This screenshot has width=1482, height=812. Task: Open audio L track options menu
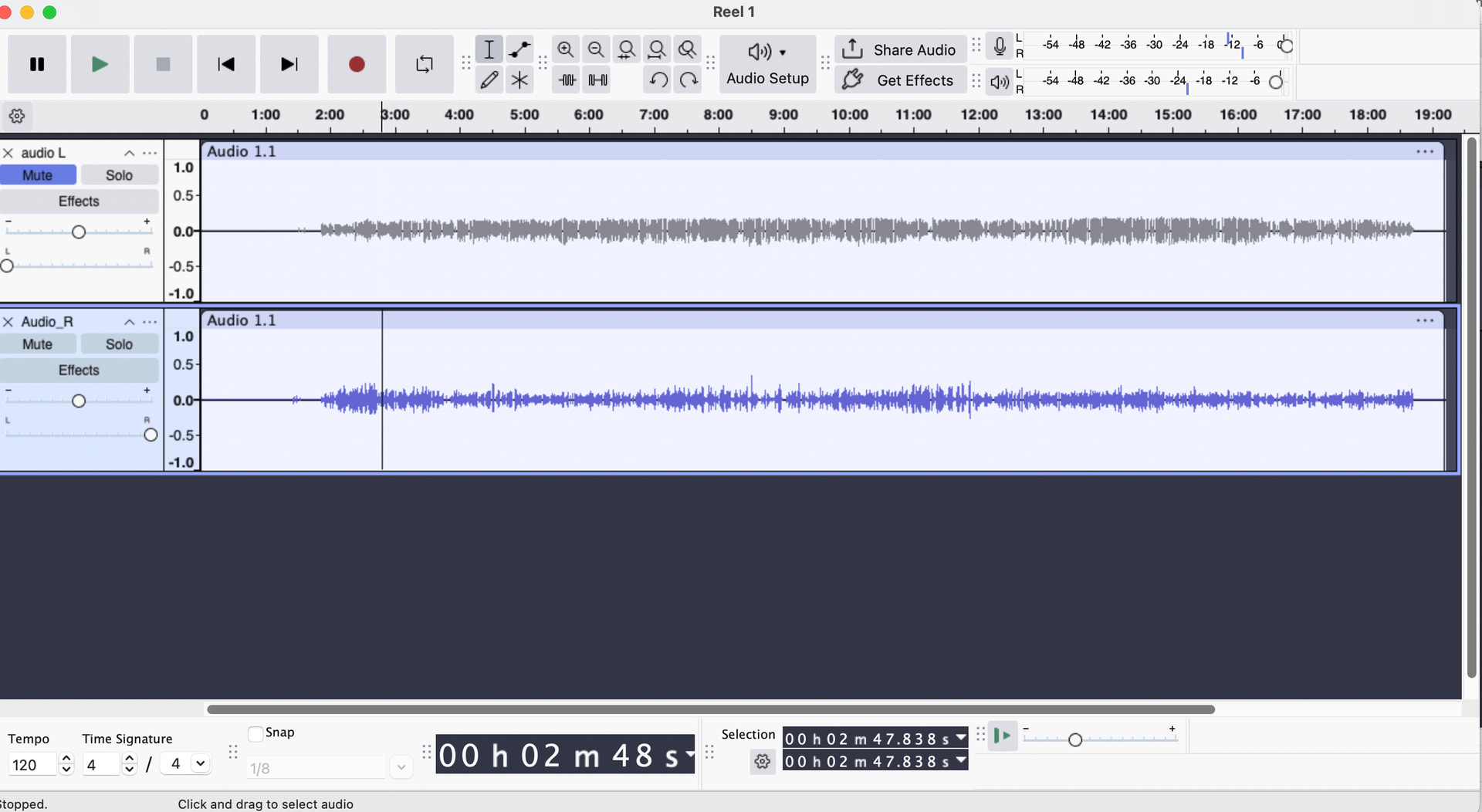pyautogui.click(x=150, y=153)
